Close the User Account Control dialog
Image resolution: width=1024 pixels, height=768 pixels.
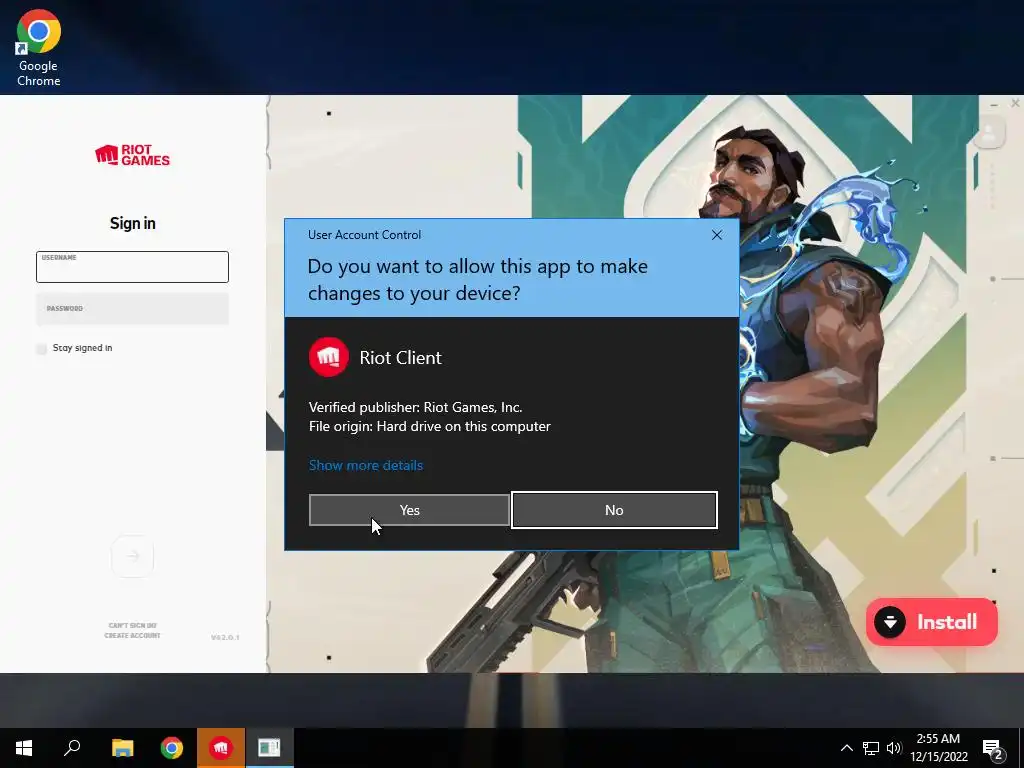[x=716, y=235]
